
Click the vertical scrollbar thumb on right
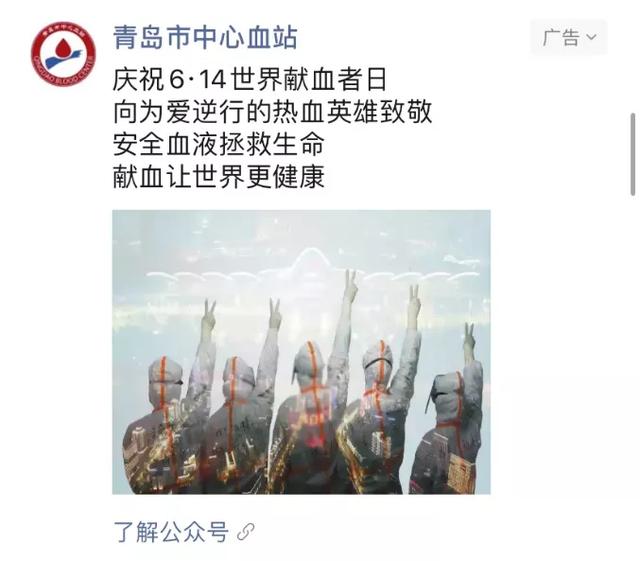[633, 155]
